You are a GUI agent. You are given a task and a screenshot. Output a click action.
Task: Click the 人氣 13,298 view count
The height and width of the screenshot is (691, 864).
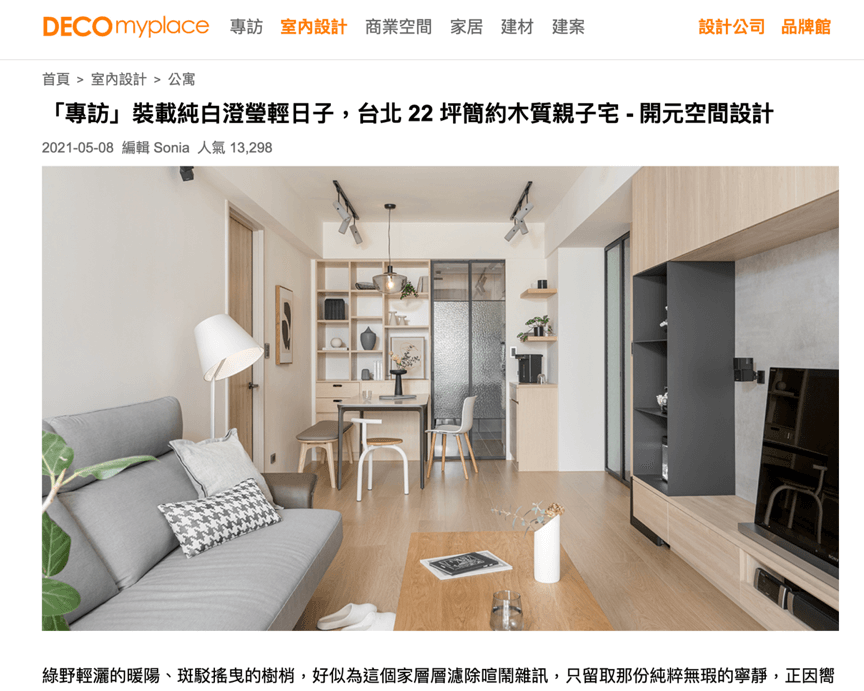coord(235,148)
